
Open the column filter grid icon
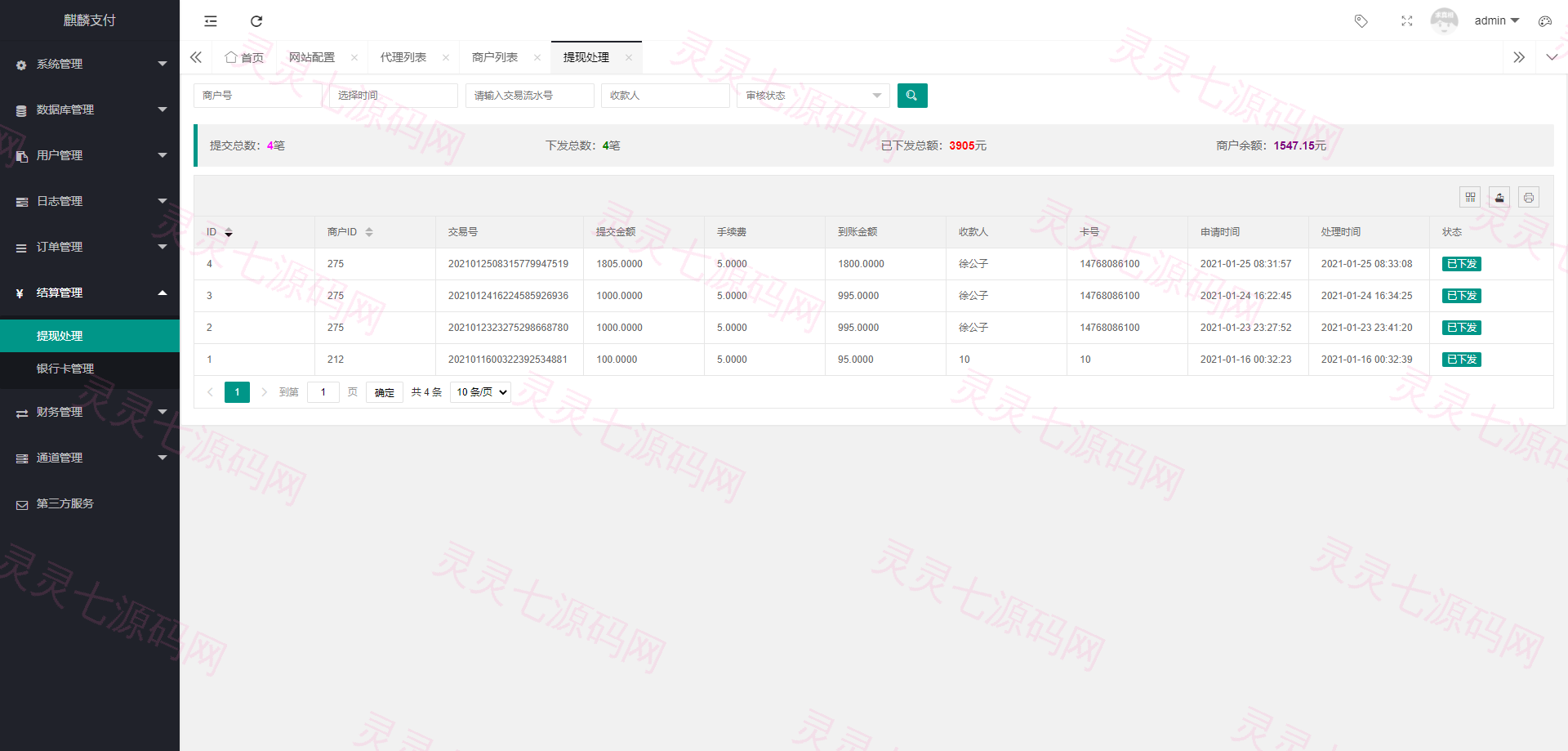pyautogui.click(x=1470, y=197)
